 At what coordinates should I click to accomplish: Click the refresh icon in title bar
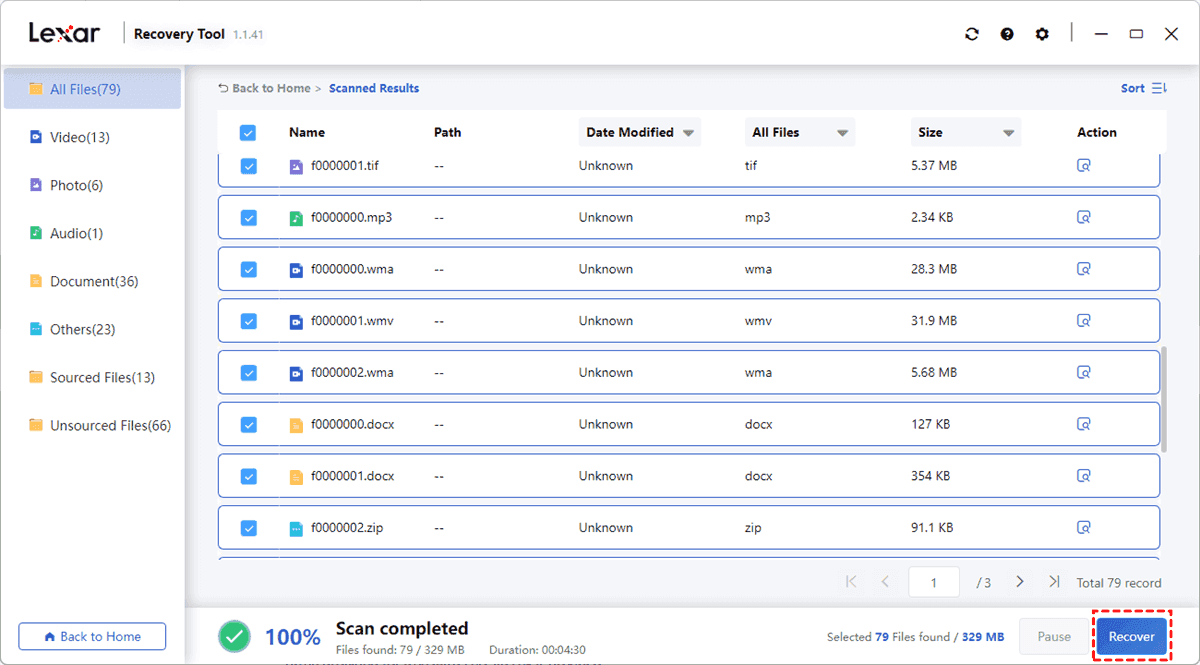coord(972,34)
